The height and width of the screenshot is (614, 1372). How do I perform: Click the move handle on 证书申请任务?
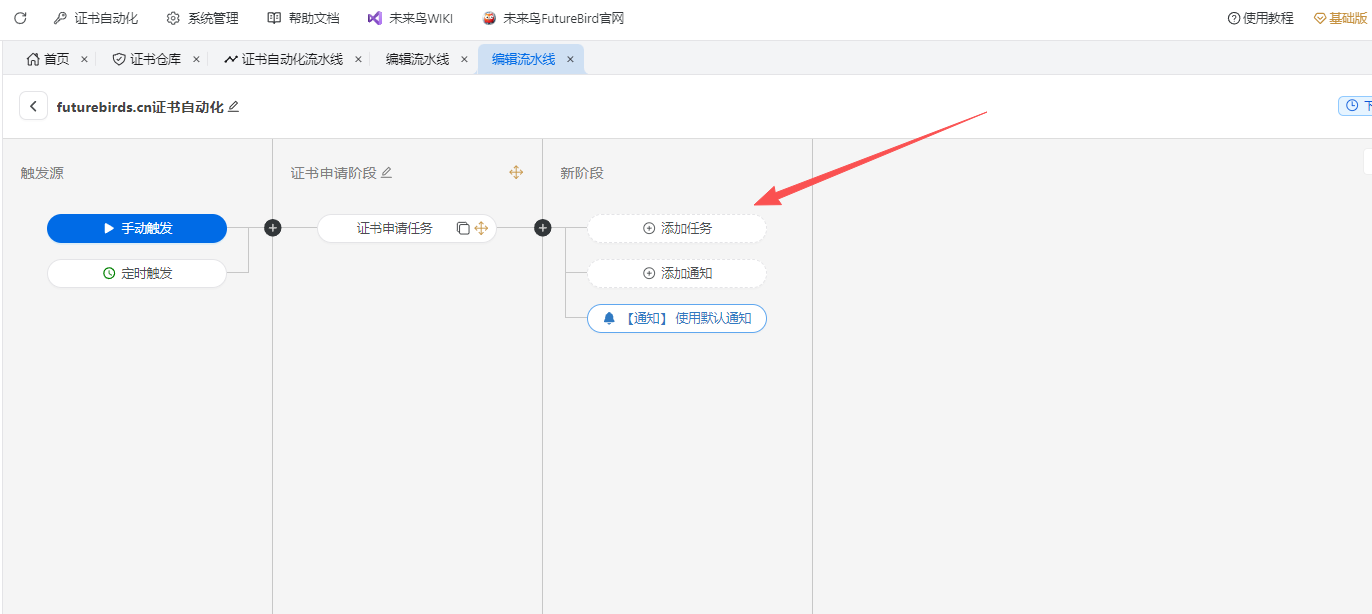click(x=481, y=228)
